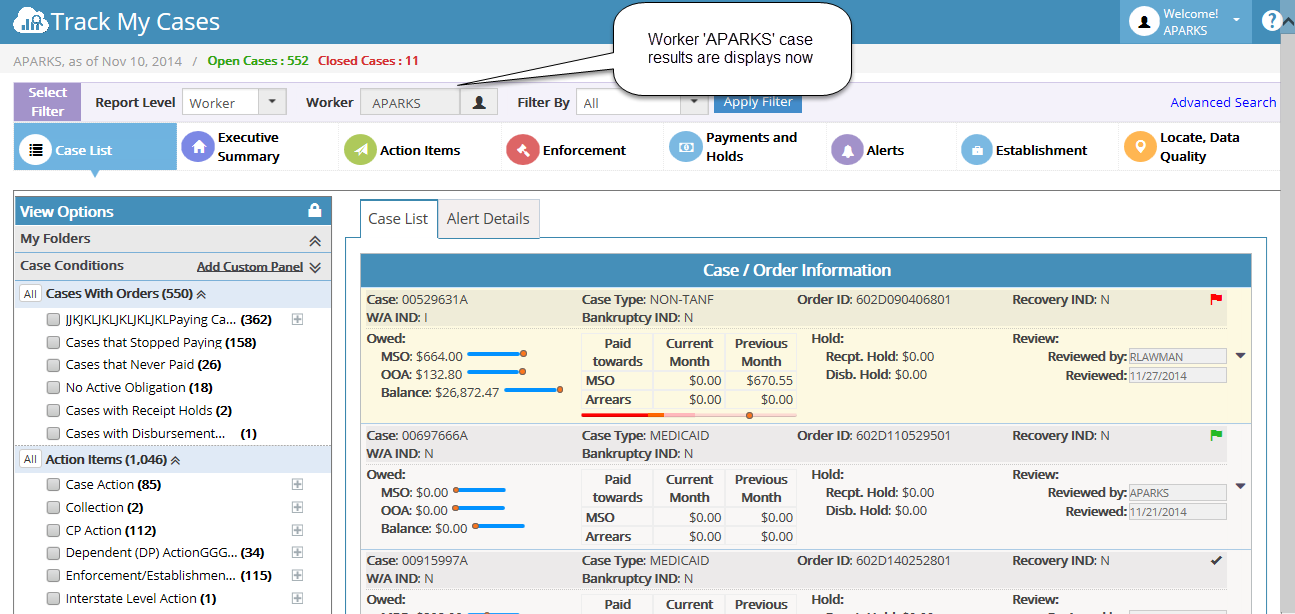Collapse the Cases With Orders group

point(201,294)
